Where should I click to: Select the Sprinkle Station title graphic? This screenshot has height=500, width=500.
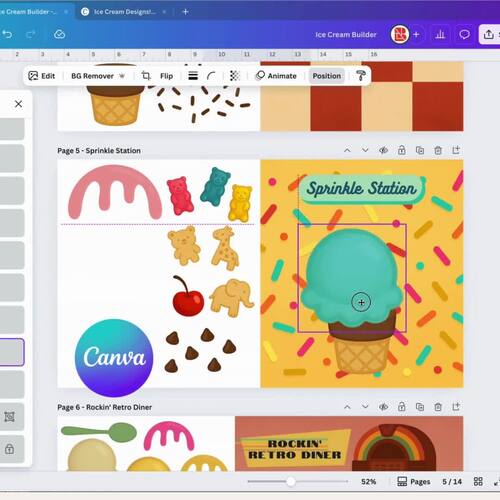click(x=362, y=189)
